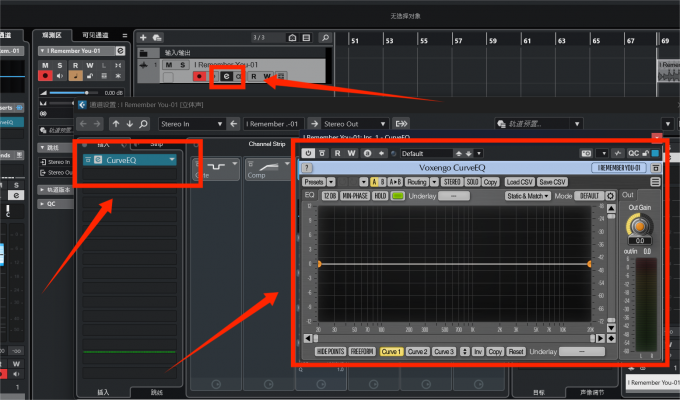
Task: Select Curve 2 tab
Action: click(x=418, y=351)
